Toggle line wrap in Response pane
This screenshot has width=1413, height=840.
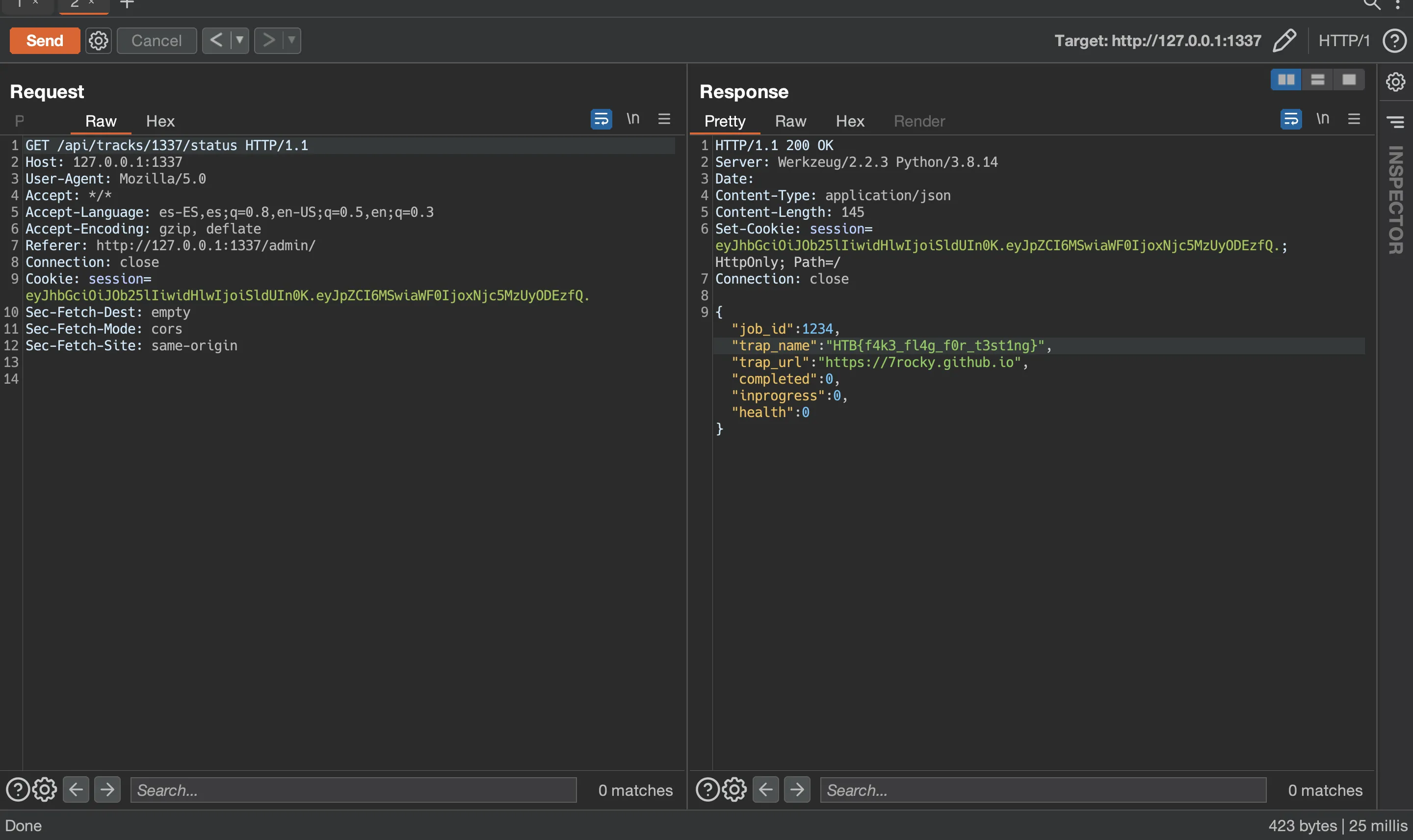tap(1291, 119)
